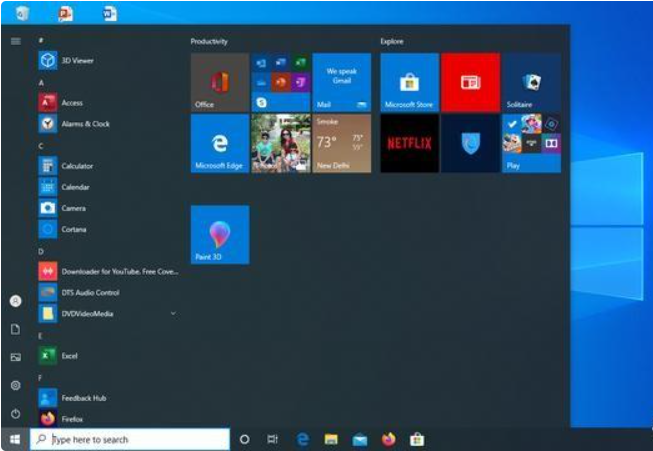Viewport: 653px width, 451px height.
Task: Open Downloader for YouTube app
Action: tap(108, 272)
